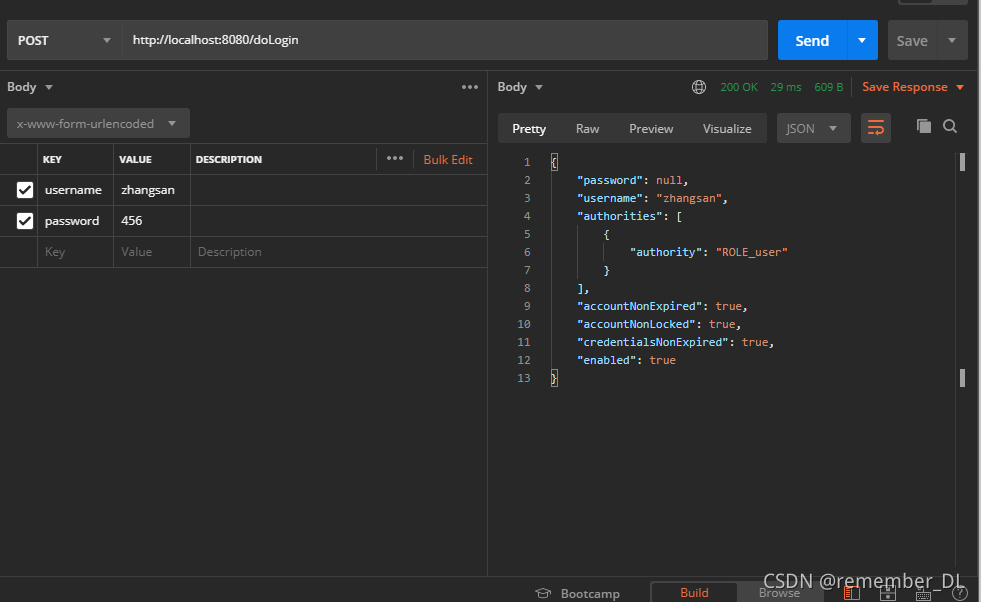The width and height of the screenshot is (981, 602).
Task: Click the "authorities" key in response JSON
Action: (619, 216)
